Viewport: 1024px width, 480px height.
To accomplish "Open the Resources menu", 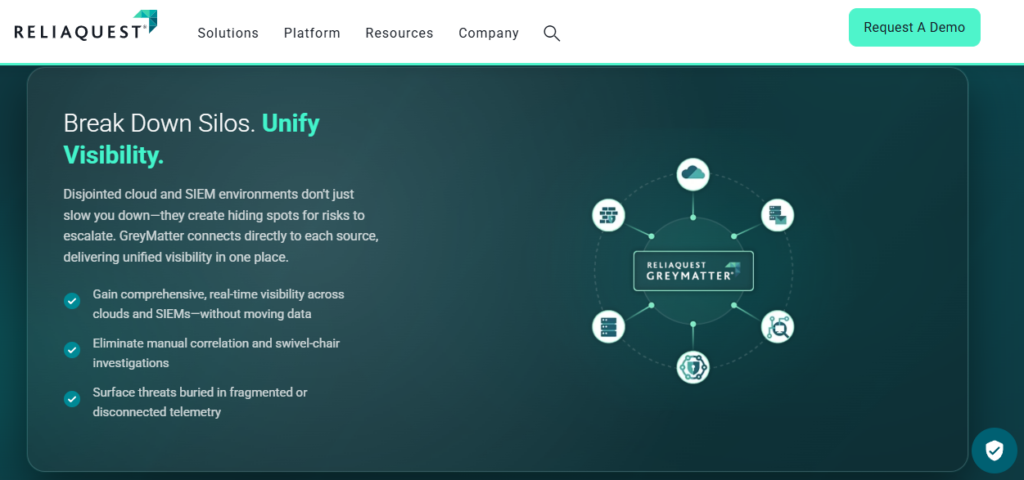I will tap(399, 33).
